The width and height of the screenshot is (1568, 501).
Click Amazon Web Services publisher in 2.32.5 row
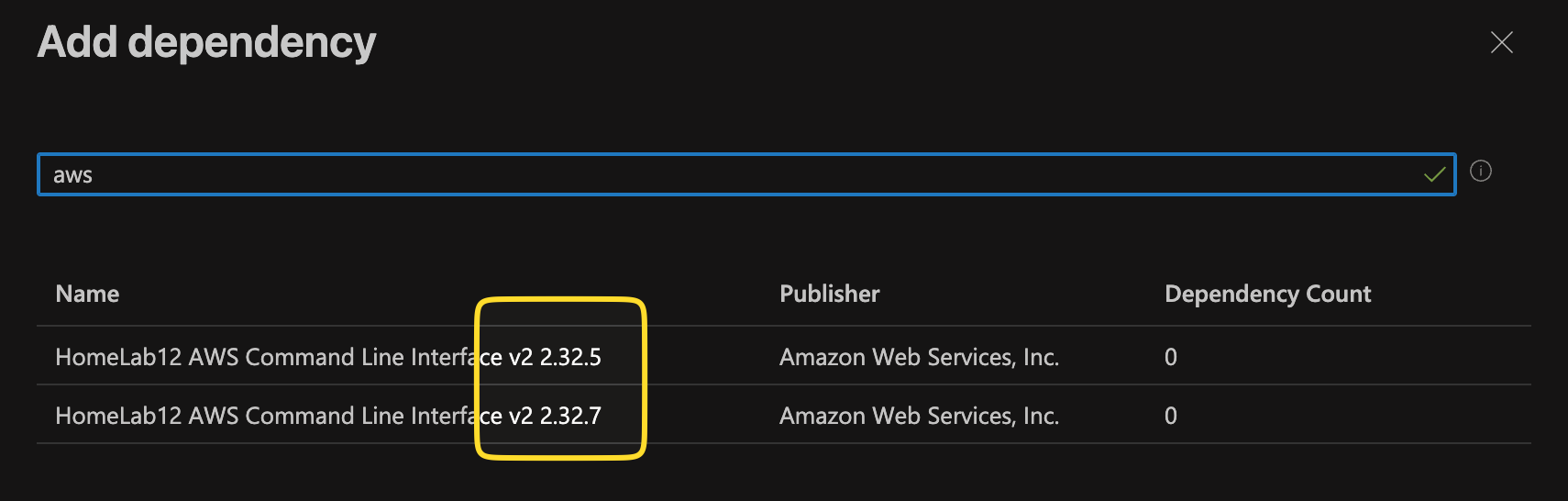(919, 357)
